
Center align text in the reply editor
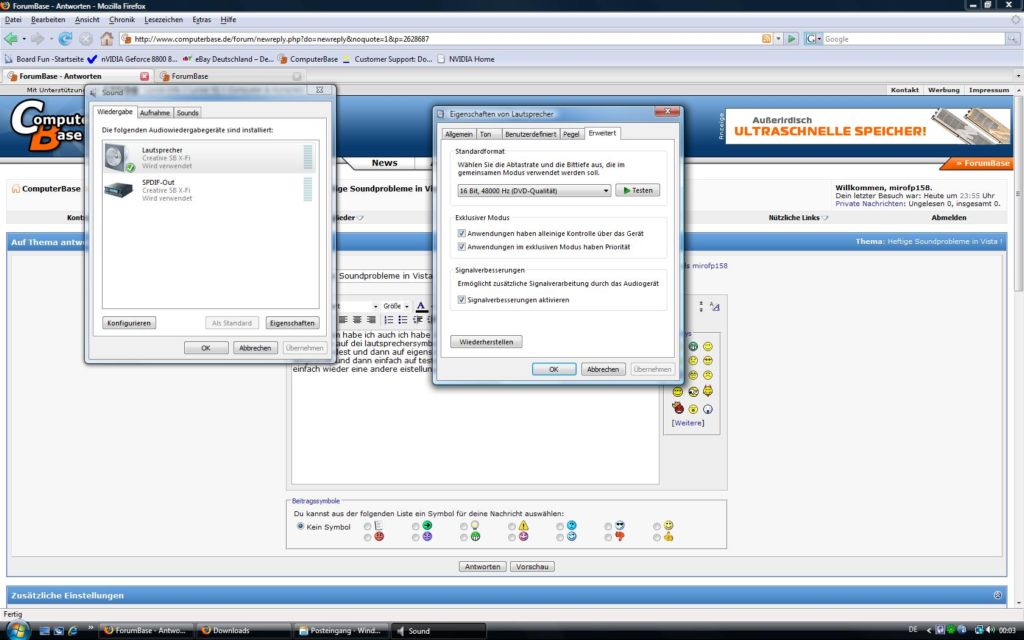point(357,320)
